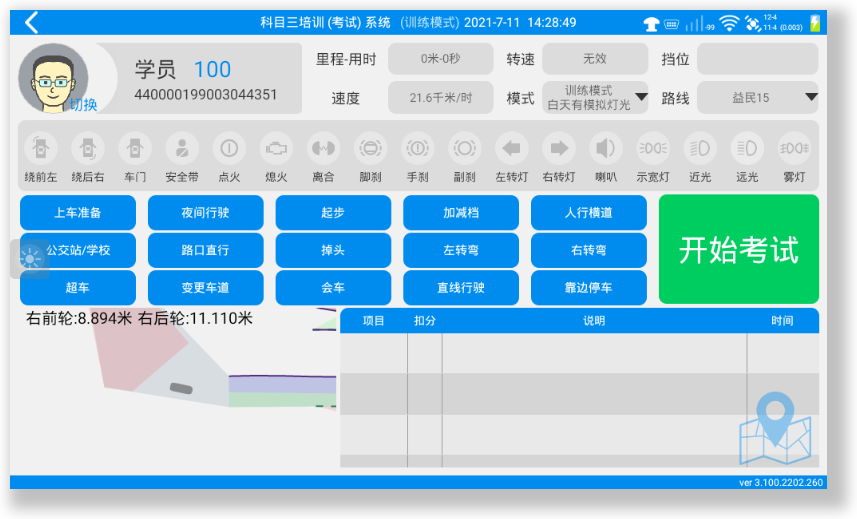Toggle the 近光 low beam light
857x519 pixels.
point(700,149)
